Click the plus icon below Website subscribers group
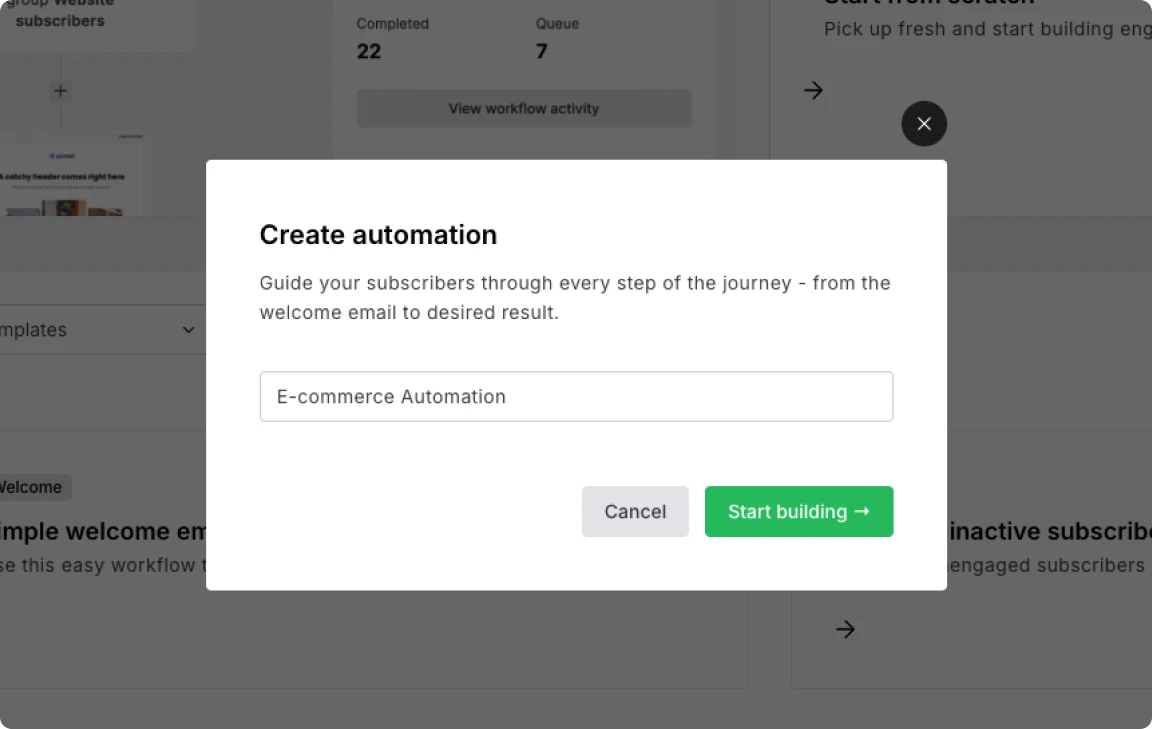The image size is (1152, 729). (x=60, y=90)
